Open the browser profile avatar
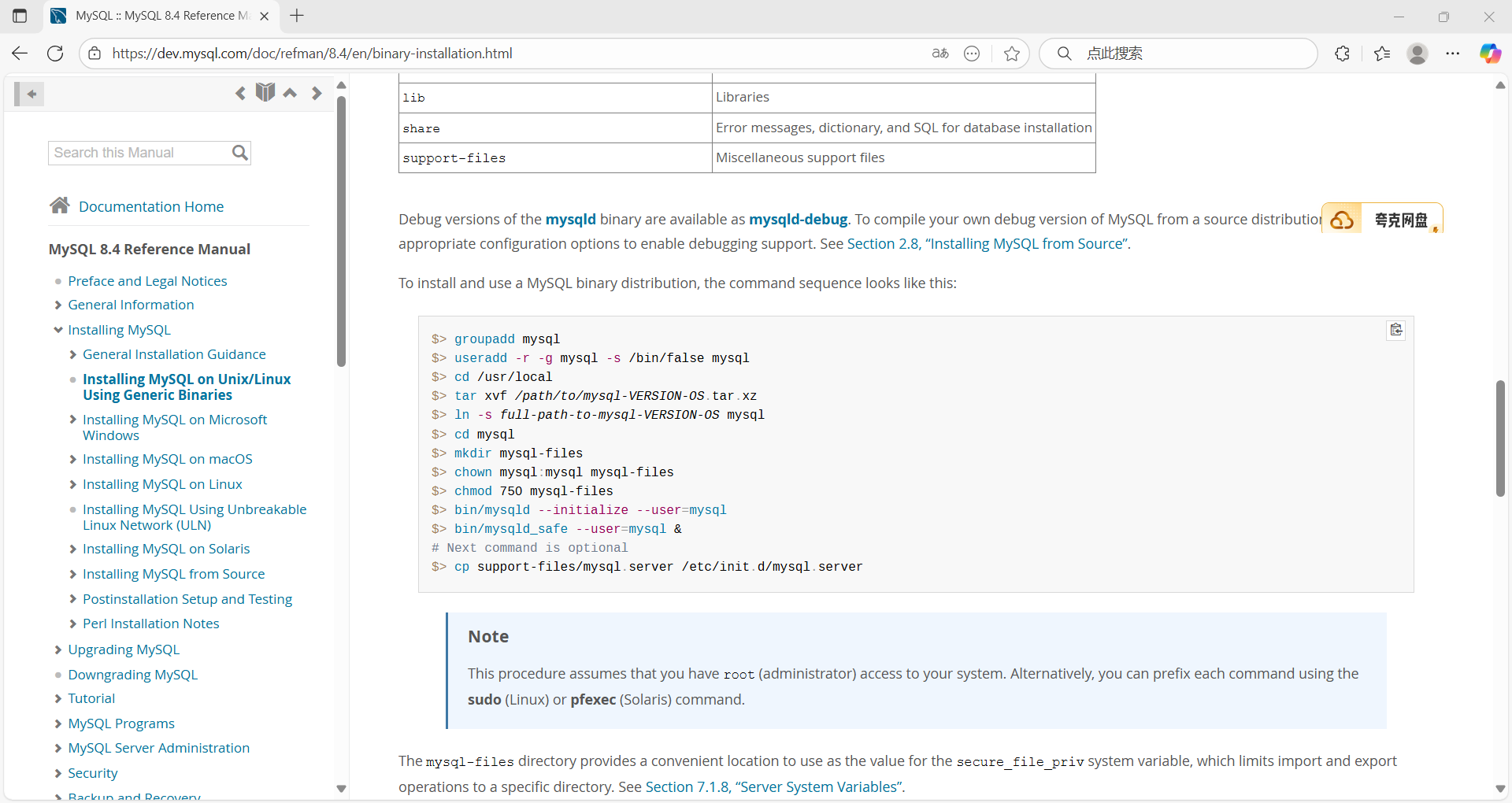Screen dimensions: 1512x803 (1417, 54)
